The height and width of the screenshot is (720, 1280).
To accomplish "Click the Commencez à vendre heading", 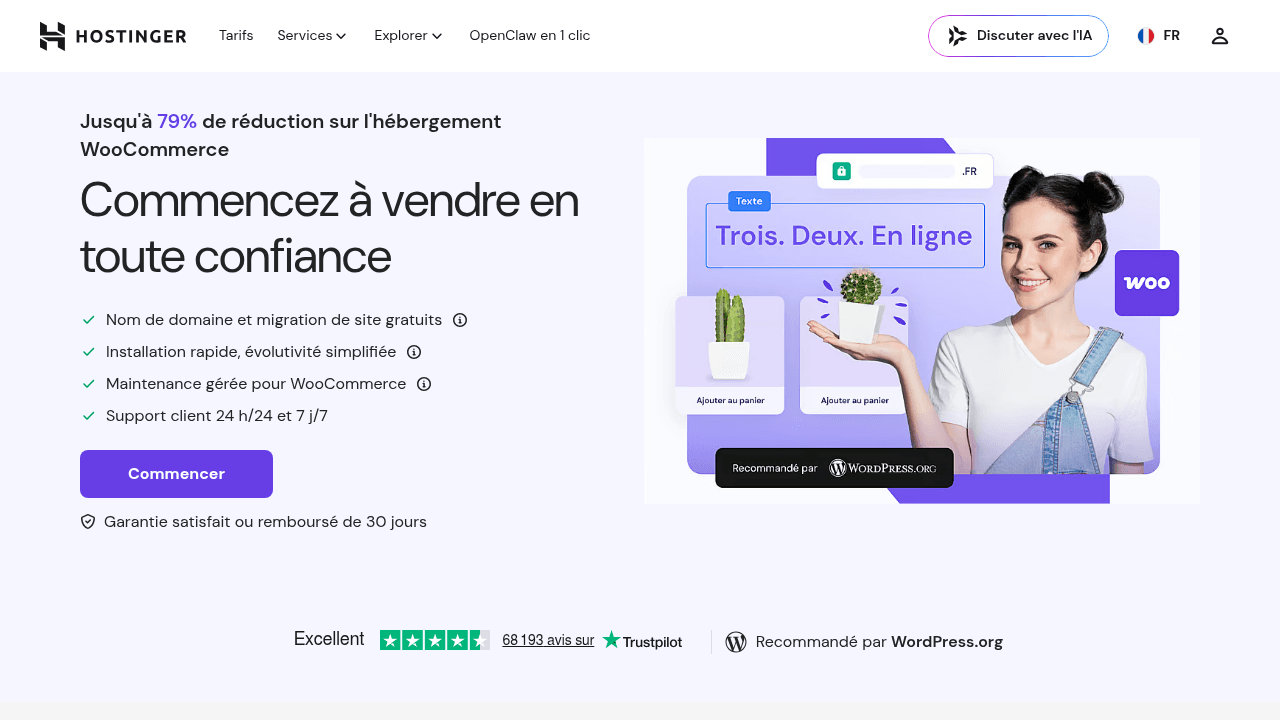I will click(330, 228).
